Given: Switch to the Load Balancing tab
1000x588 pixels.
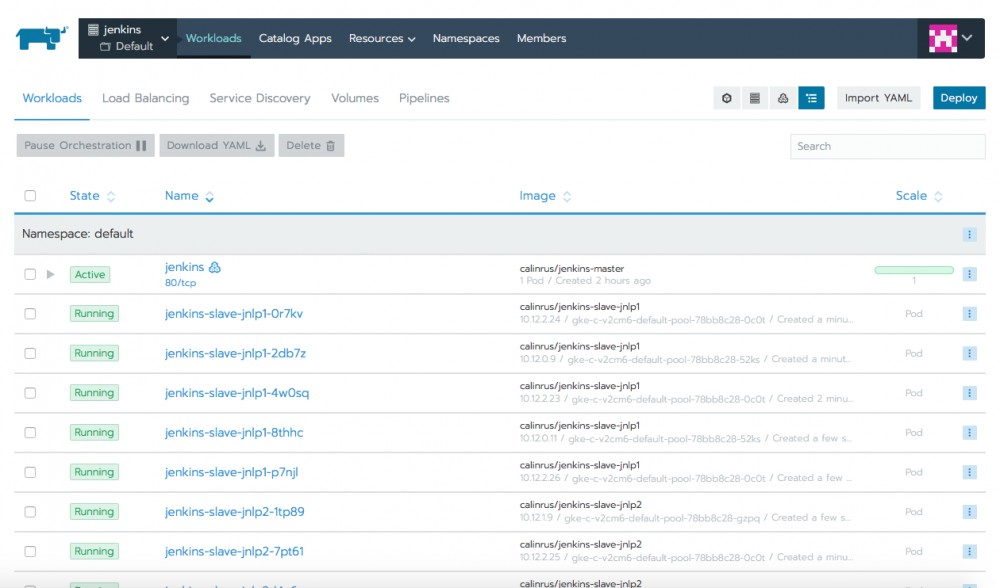Looking at the screenshot, I should tap(145, 98).
